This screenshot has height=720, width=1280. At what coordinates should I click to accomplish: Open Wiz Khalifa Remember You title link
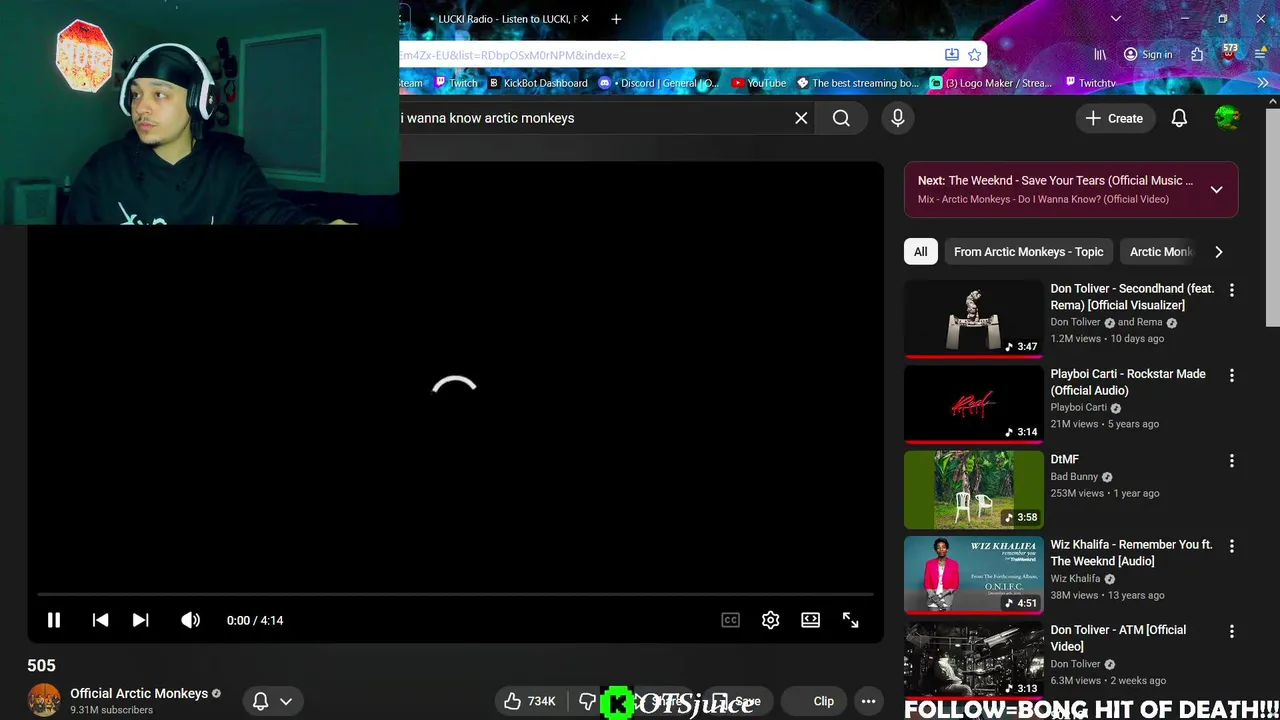pos(1131,553)
